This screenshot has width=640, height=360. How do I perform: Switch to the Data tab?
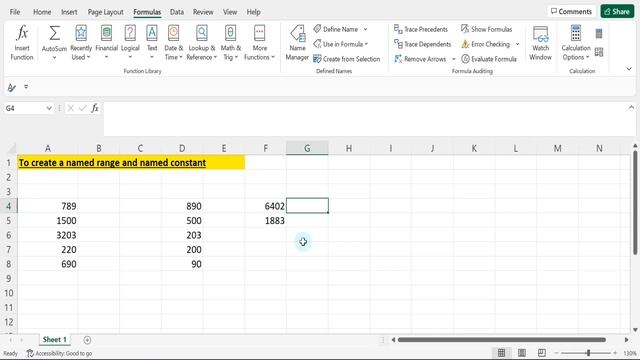pos(177,12)
